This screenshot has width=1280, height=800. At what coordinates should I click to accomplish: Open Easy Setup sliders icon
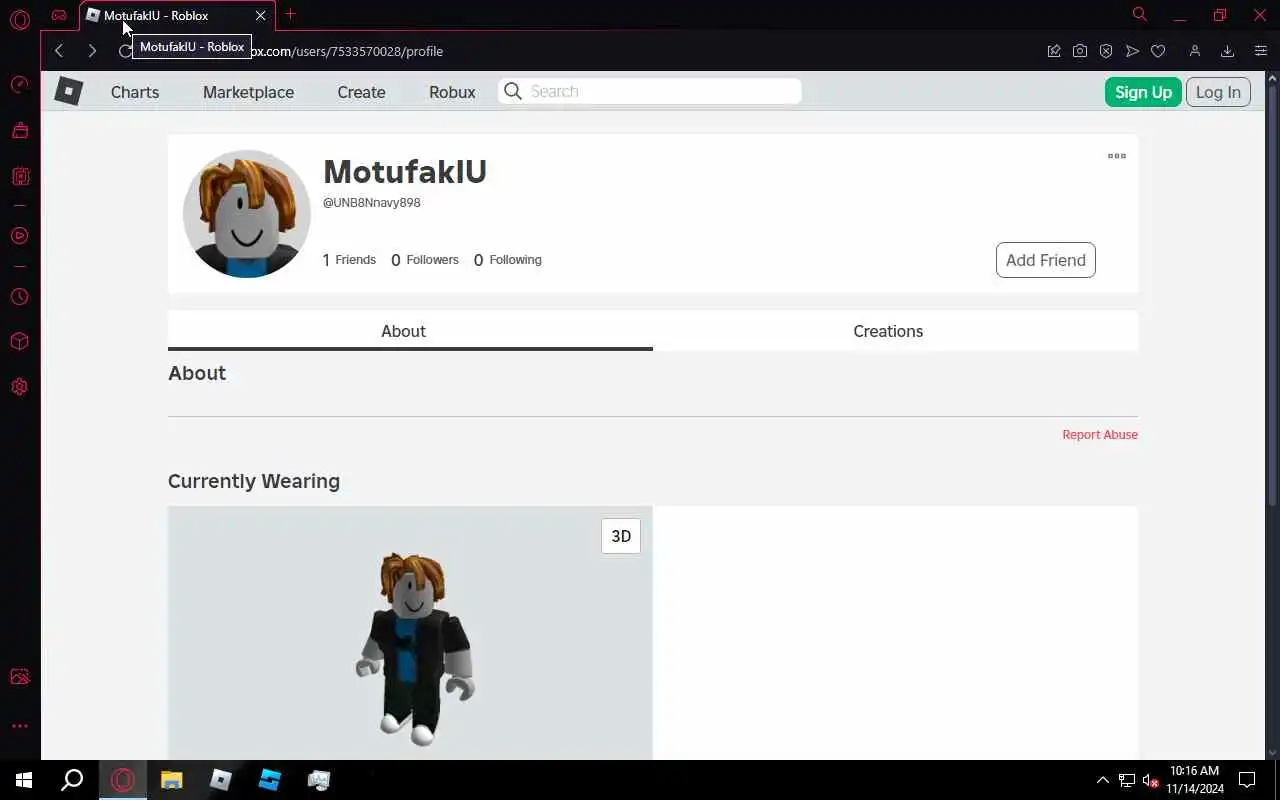1260,51
